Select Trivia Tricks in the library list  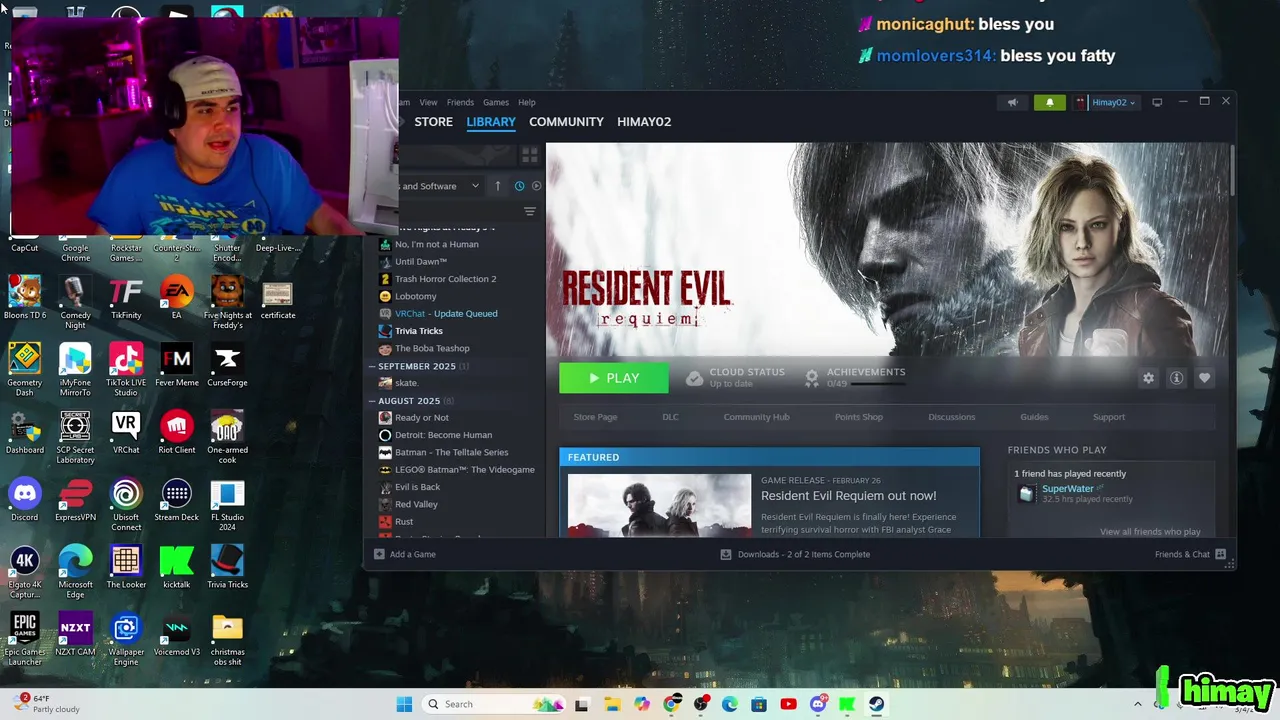pos(419,331)
